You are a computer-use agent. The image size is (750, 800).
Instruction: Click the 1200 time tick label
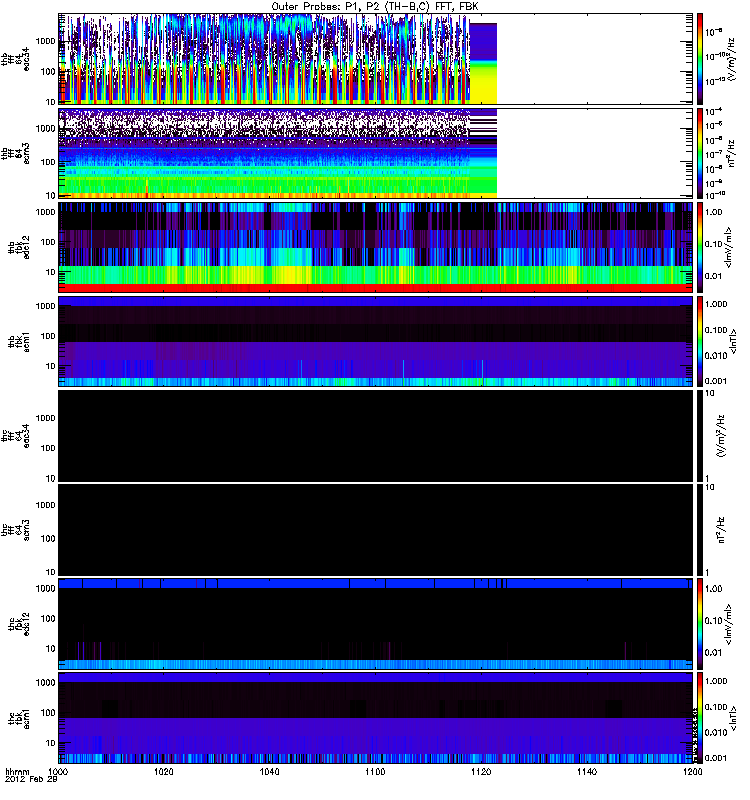click(690, 773)
